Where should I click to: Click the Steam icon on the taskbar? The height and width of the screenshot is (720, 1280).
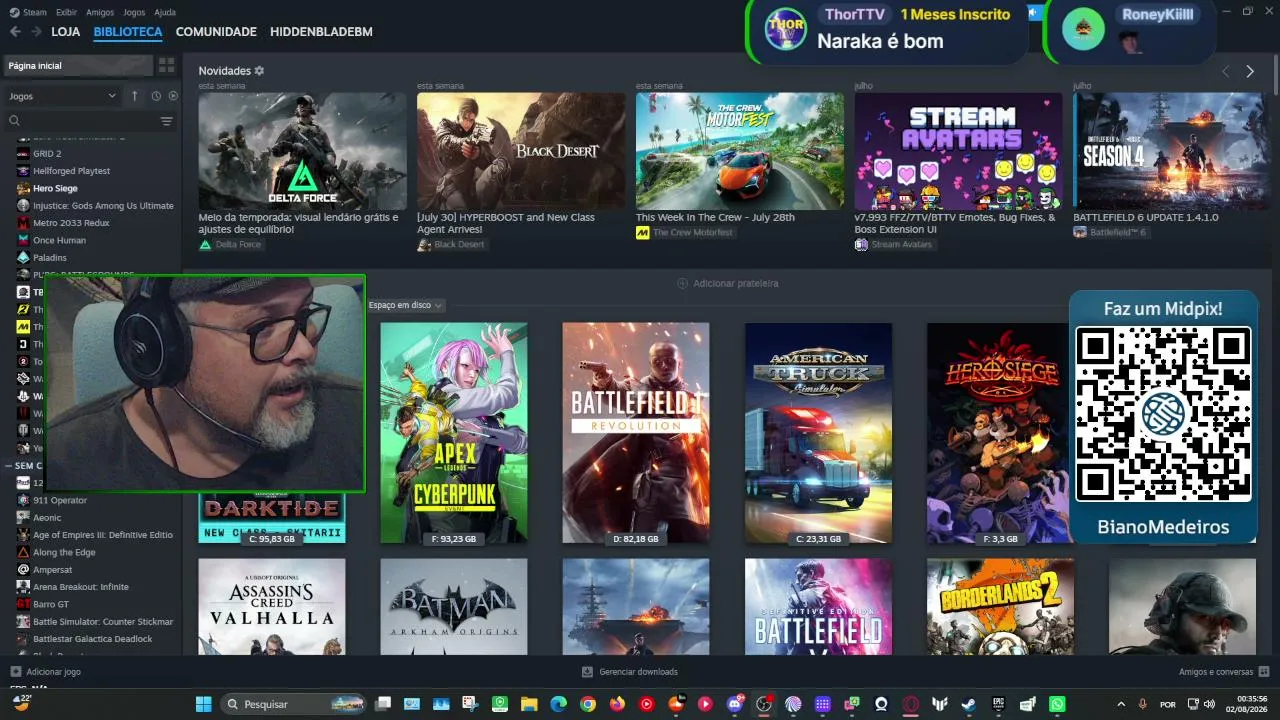(x=969, y=704)
